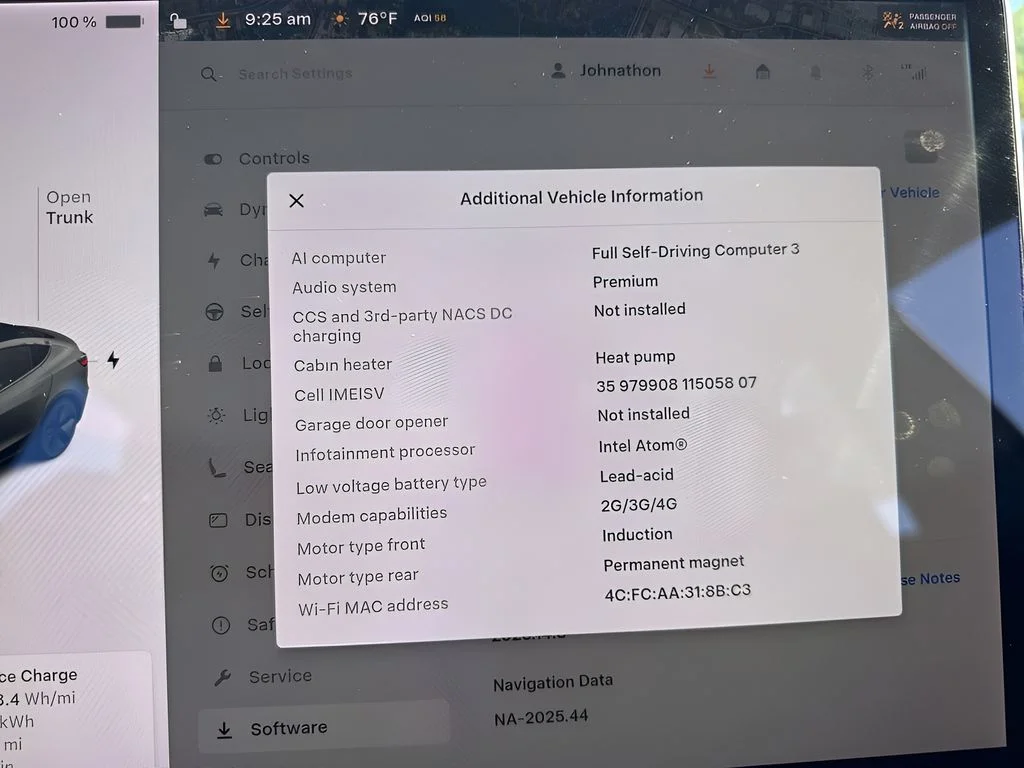Image resolution: width=1024 pixels, height=768 pixels.
Task: Tap the LTE signal strength icon
Action: [x=915, y=72]
